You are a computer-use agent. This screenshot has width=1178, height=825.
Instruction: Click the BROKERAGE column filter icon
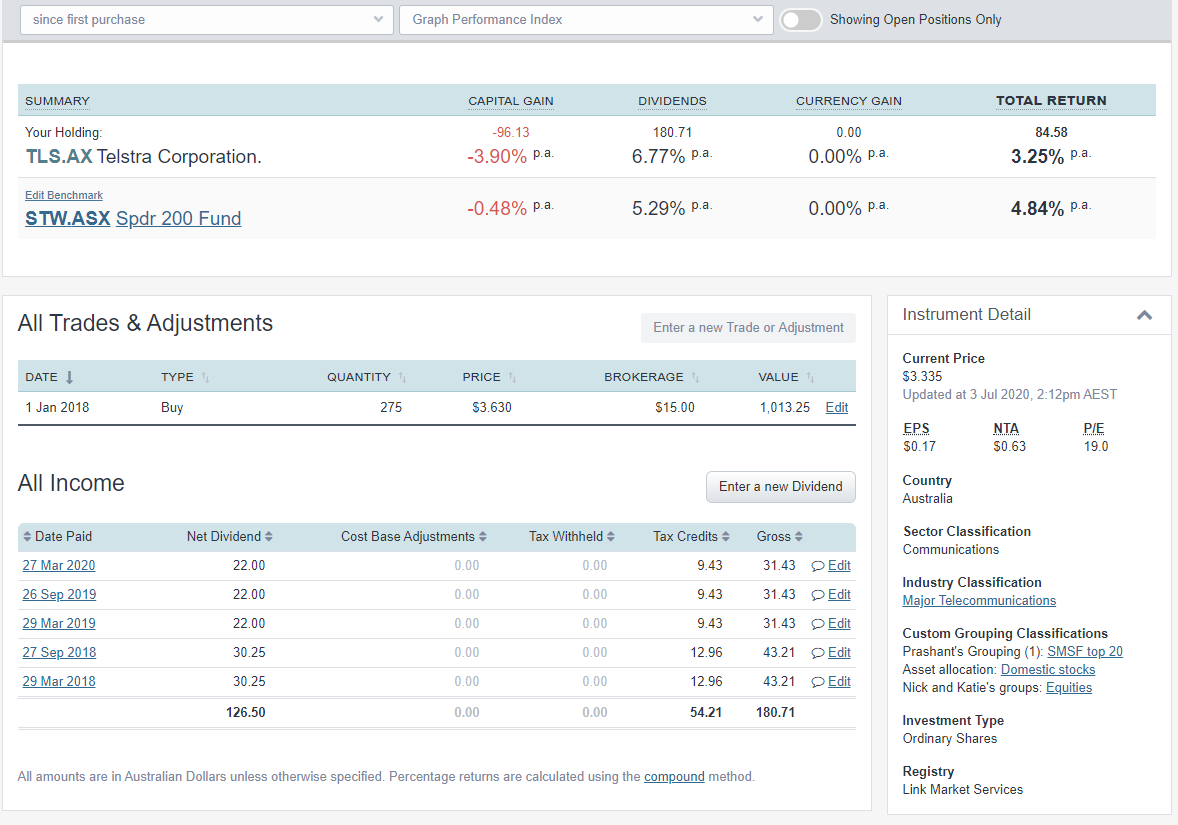(x=696, y=377)
